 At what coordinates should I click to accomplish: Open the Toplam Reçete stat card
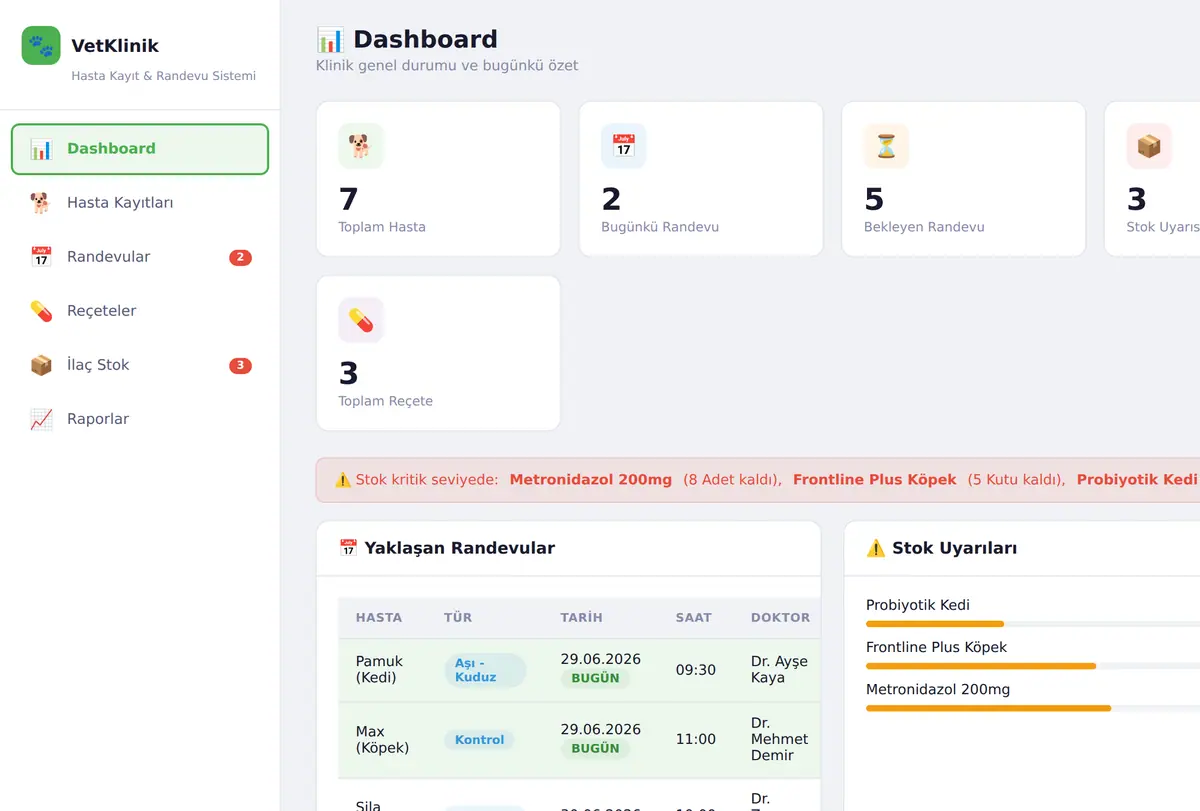click(x=438, y=353)
